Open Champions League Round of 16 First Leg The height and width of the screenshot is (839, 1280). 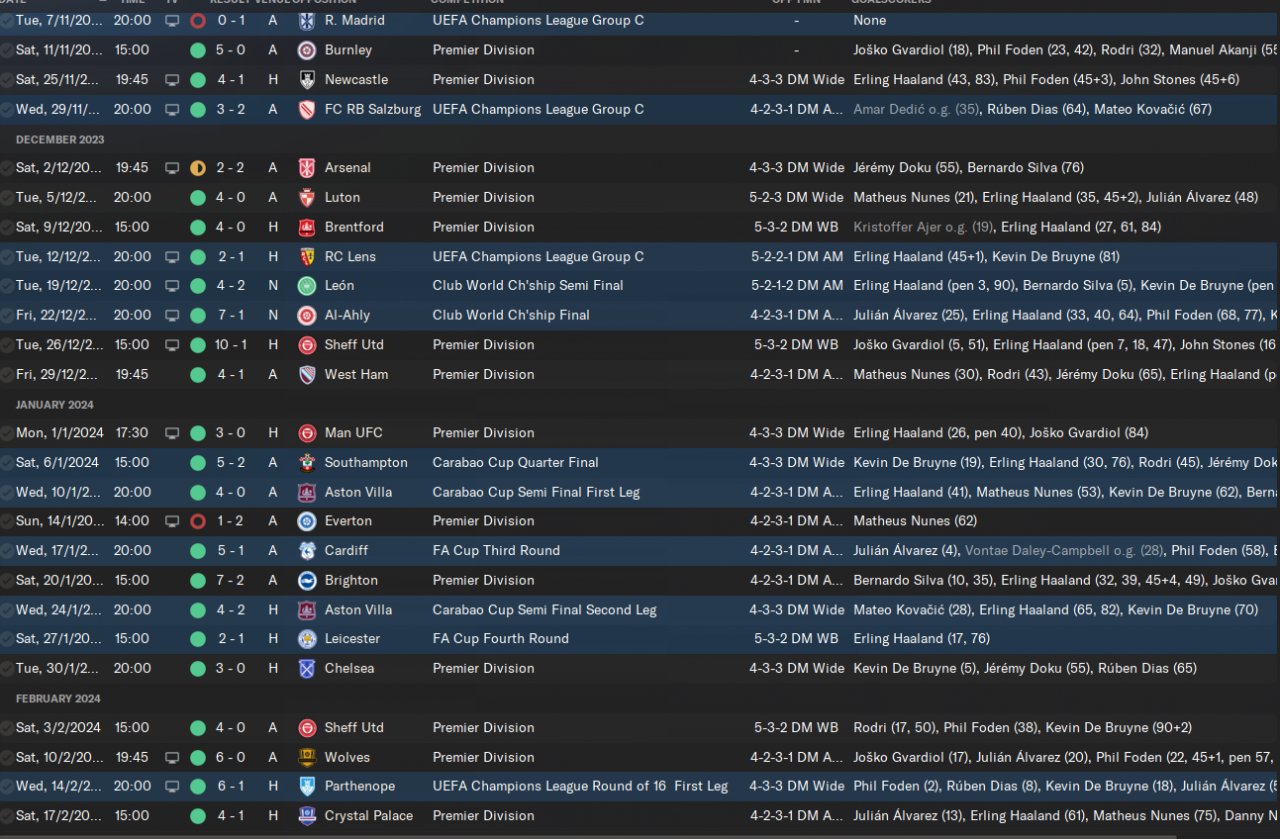(581, 787)
